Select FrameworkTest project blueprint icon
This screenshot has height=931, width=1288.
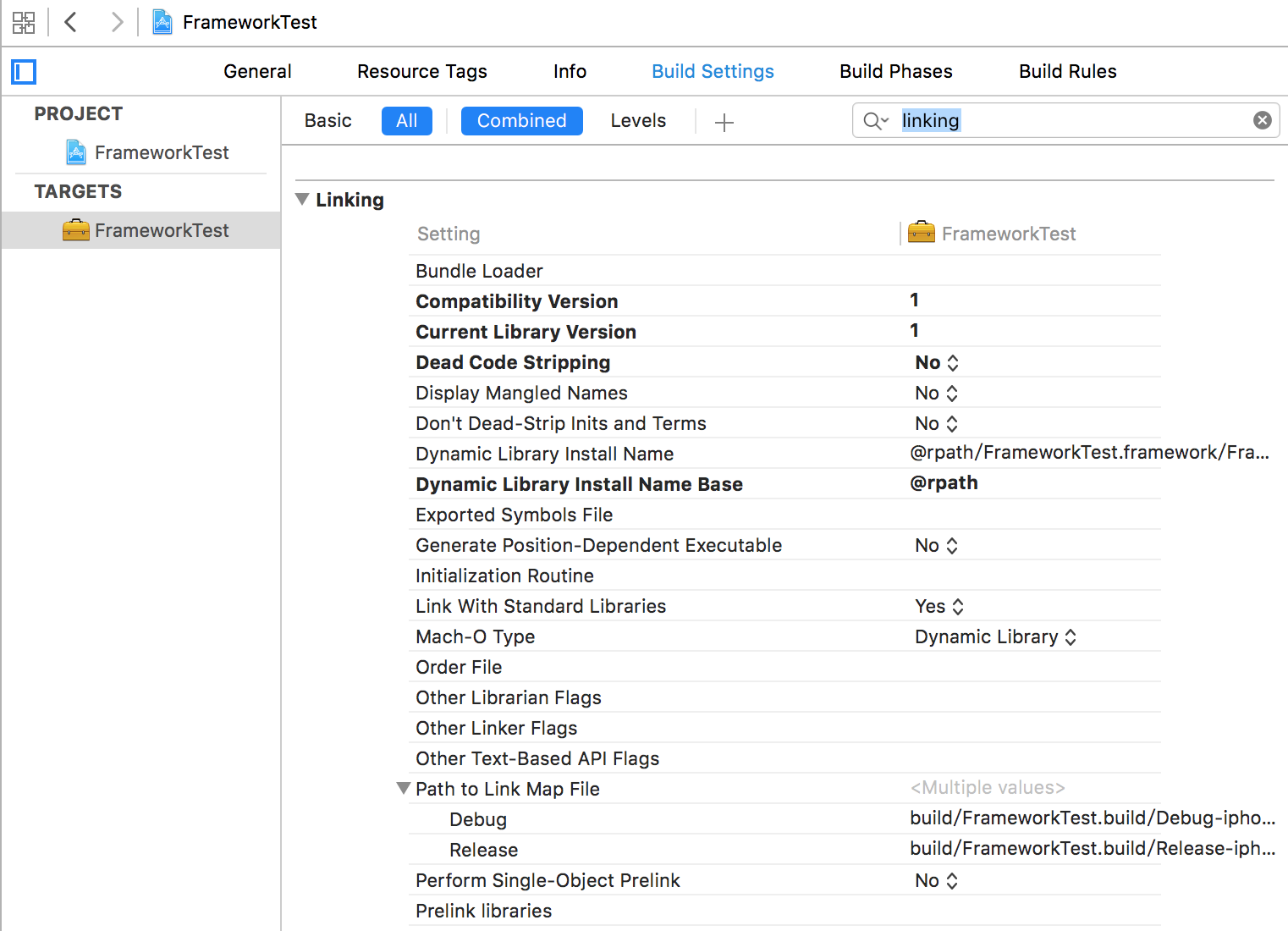pos(76,152)
